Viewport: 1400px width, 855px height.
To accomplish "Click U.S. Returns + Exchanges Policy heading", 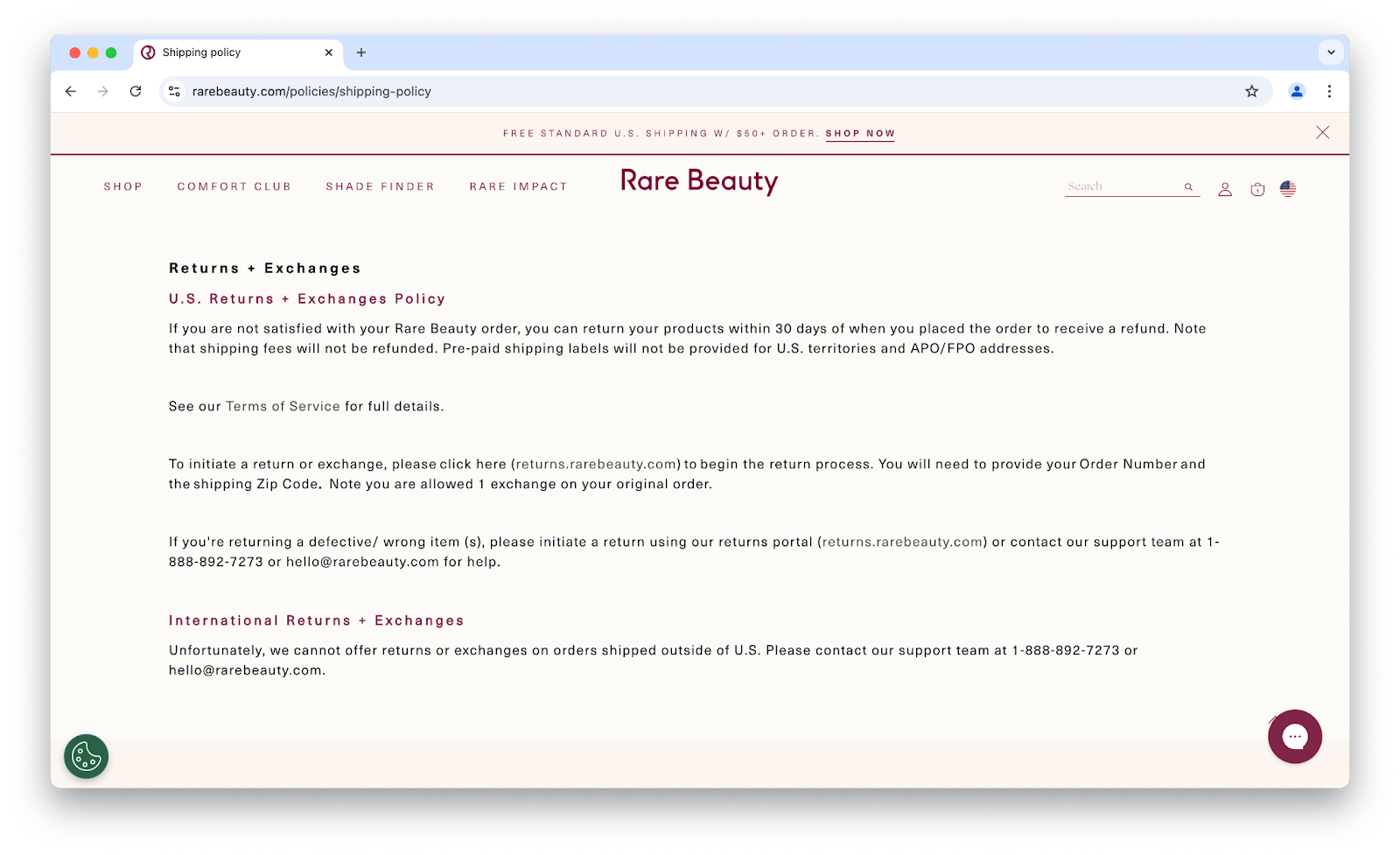I will [x=307, y=299].
